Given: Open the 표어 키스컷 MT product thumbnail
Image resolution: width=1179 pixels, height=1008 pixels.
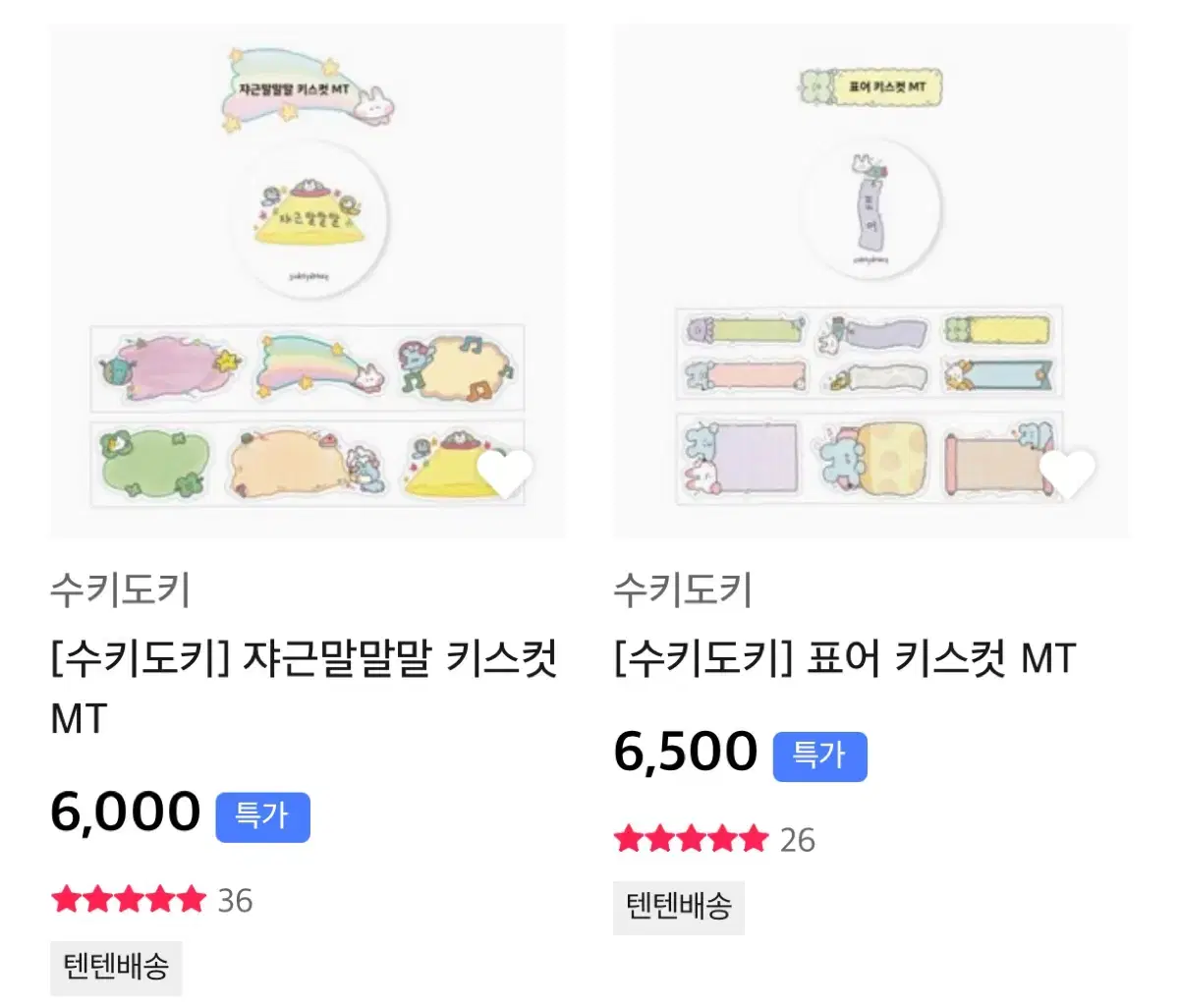Looking at the screenshot, I should coord(871,281).
